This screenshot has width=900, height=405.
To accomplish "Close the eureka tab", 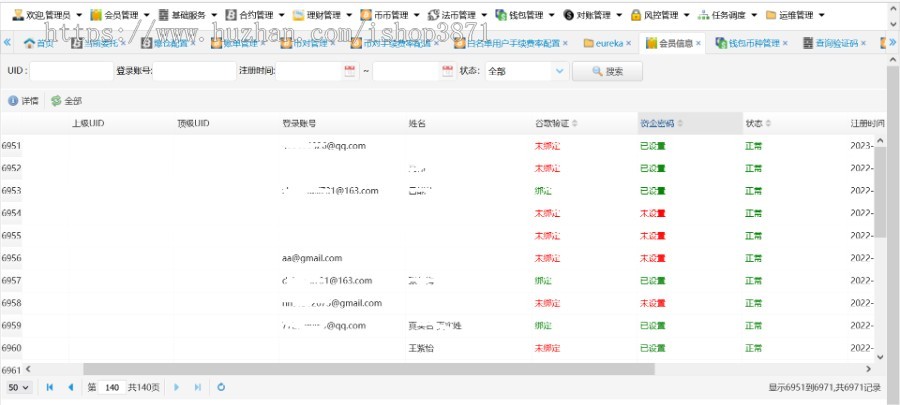I will point(629,43).
